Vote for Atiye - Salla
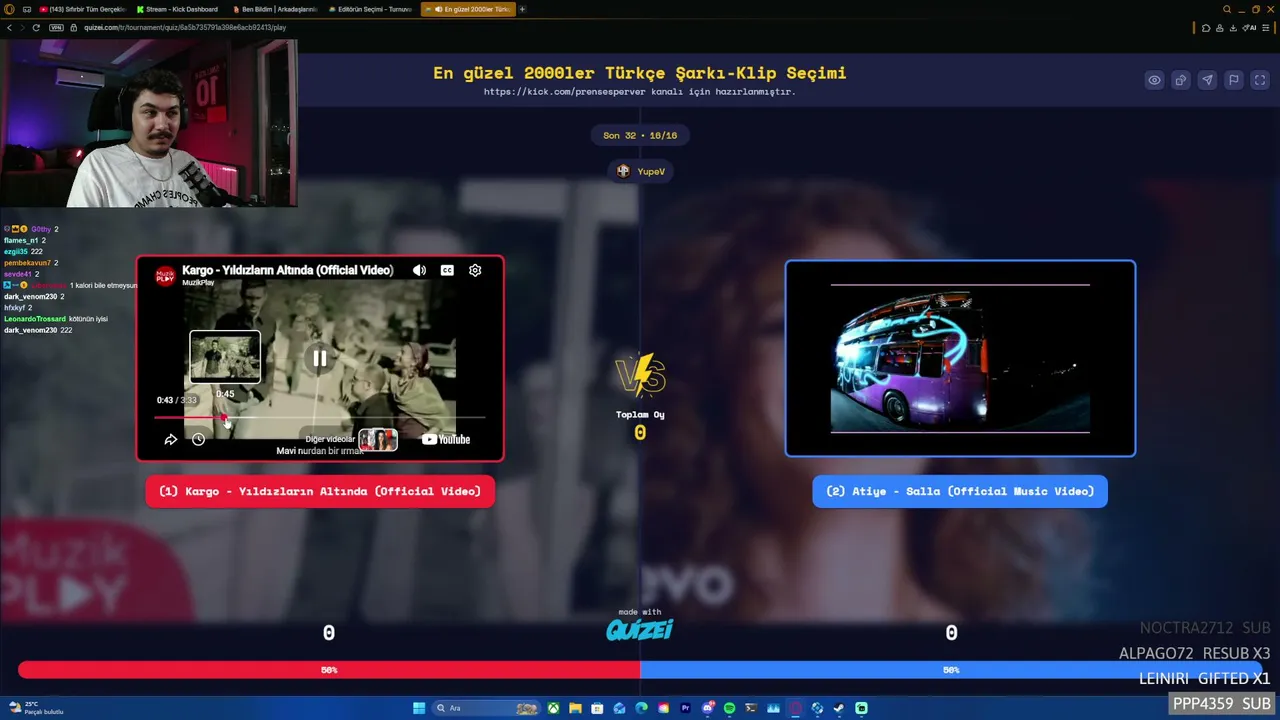The height and width of the screenshot is (720, 1280). point(960,491)
